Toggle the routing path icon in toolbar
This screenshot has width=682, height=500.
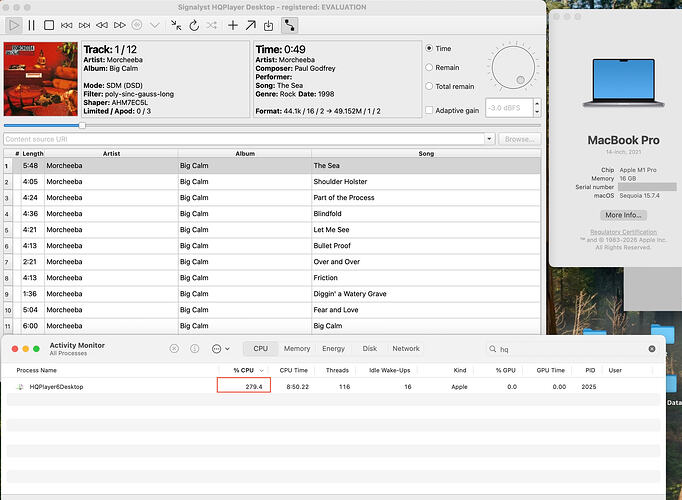(289, 25)
